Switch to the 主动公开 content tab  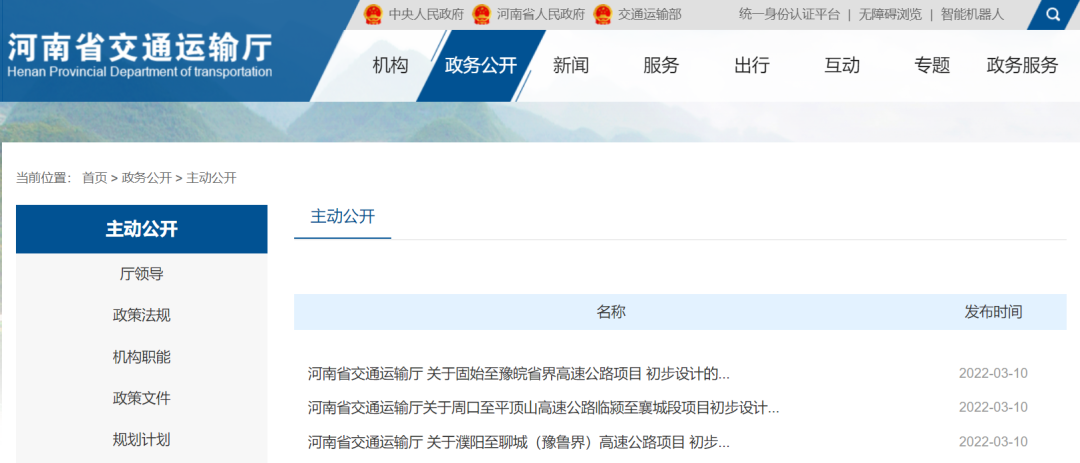(342, 217)
